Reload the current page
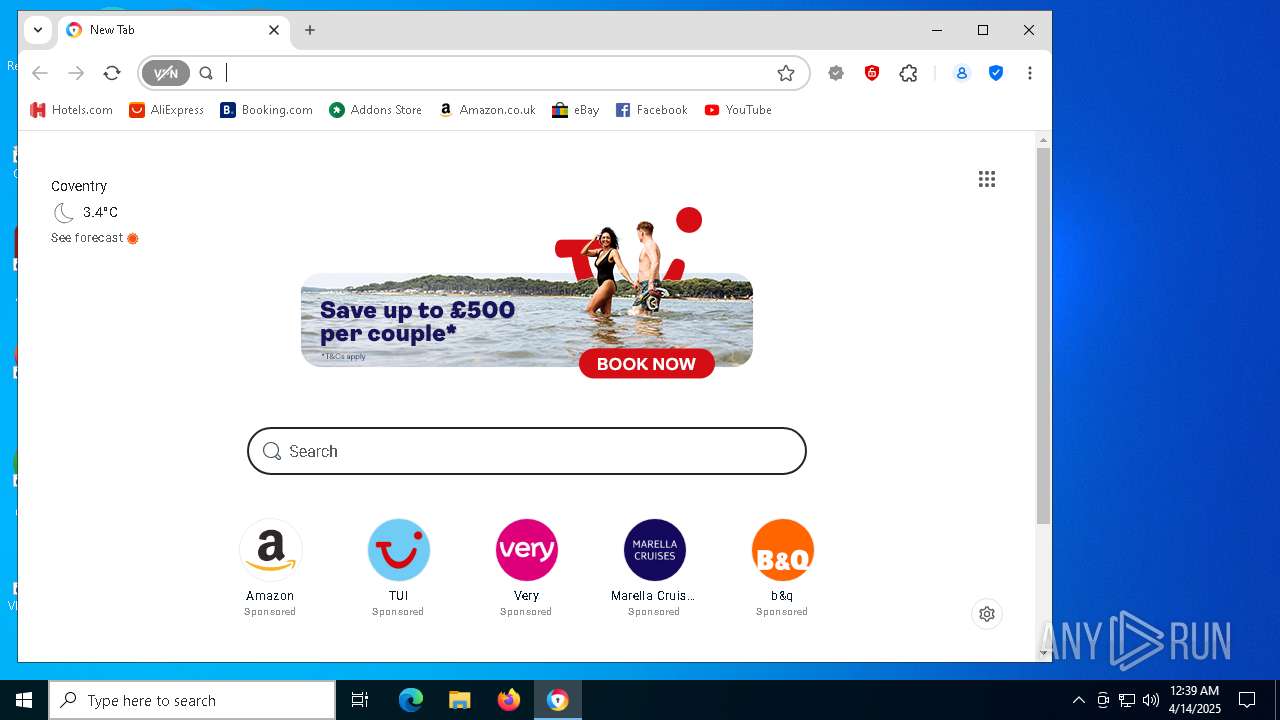Screen dimensions: 1280x720 click(x=112, y=73)
